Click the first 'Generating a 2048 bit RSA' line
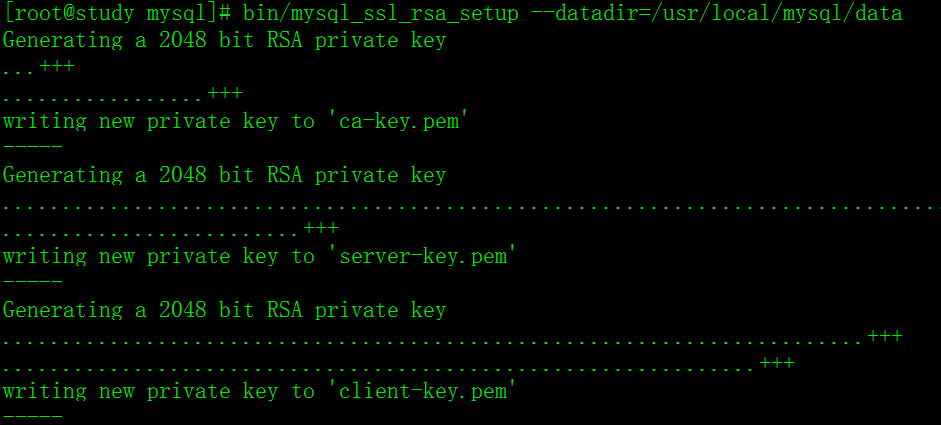The width and height of the screenshot is (941, 425). click(x=224, y=41)
